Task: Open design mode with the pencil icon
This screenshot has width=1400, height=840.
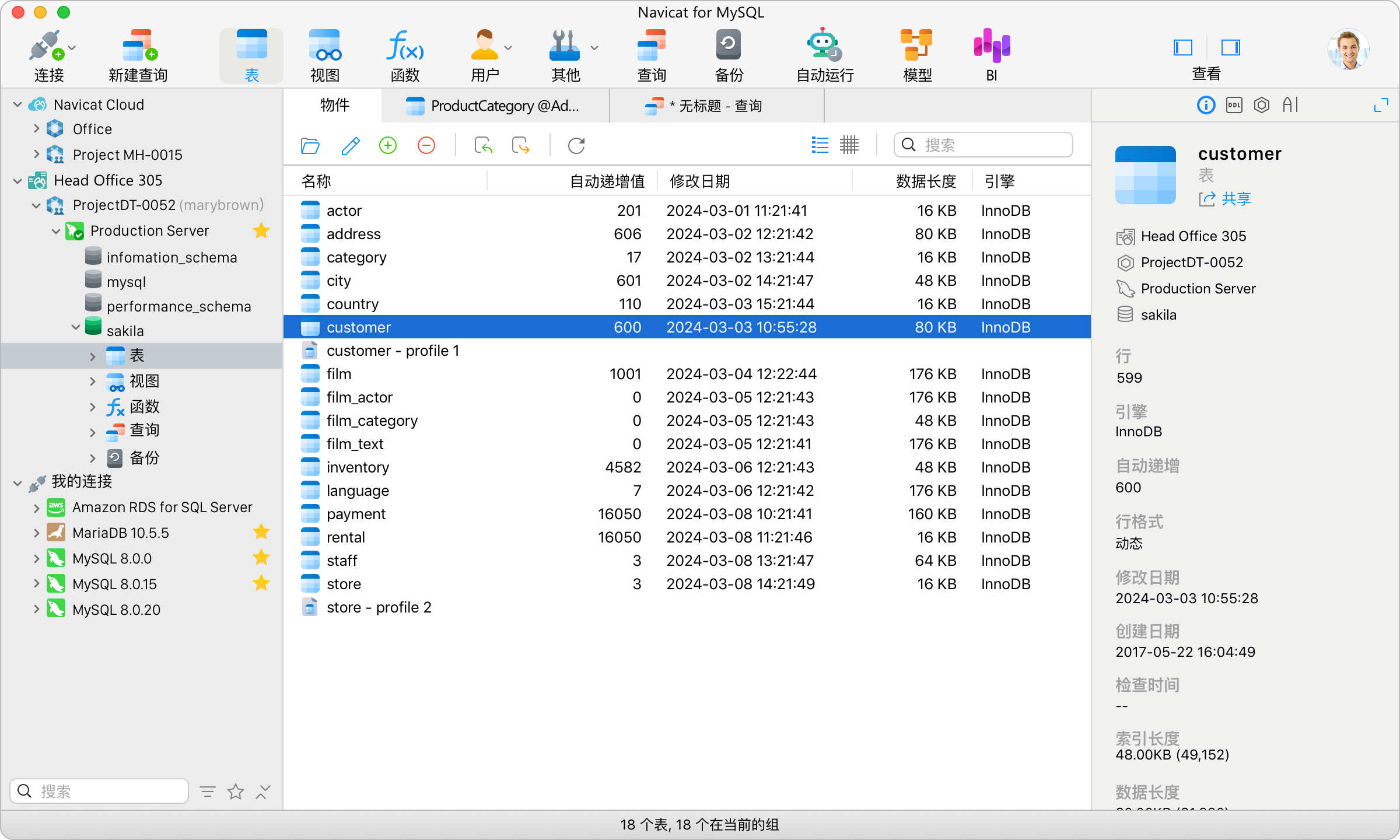Action: [349, 145]
